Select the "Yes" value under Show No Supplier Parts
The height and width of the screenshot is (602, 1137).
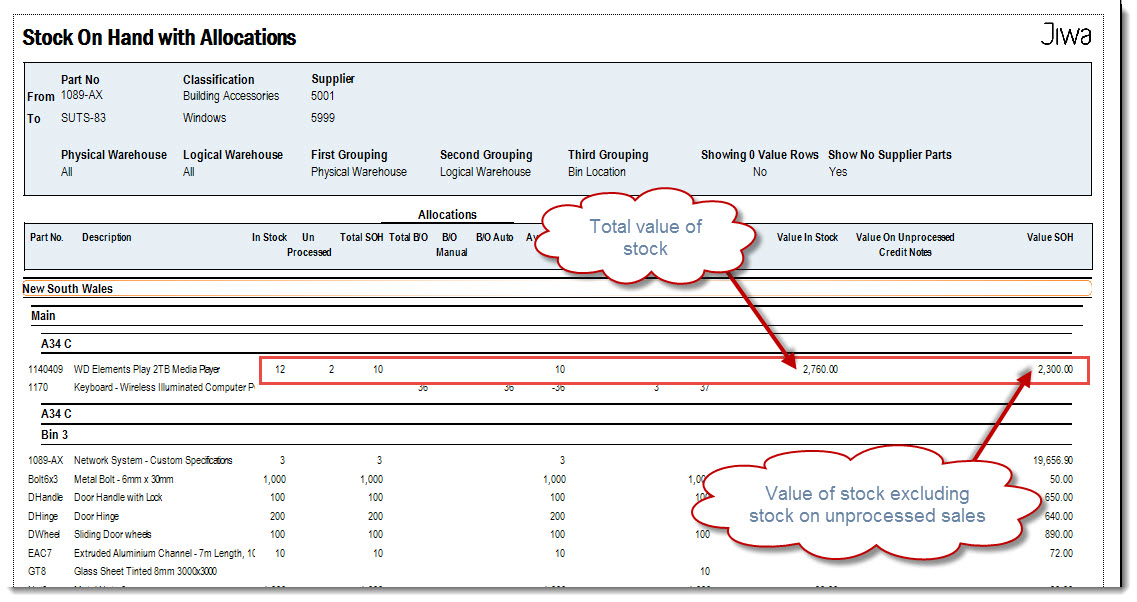tap(838, 172)
